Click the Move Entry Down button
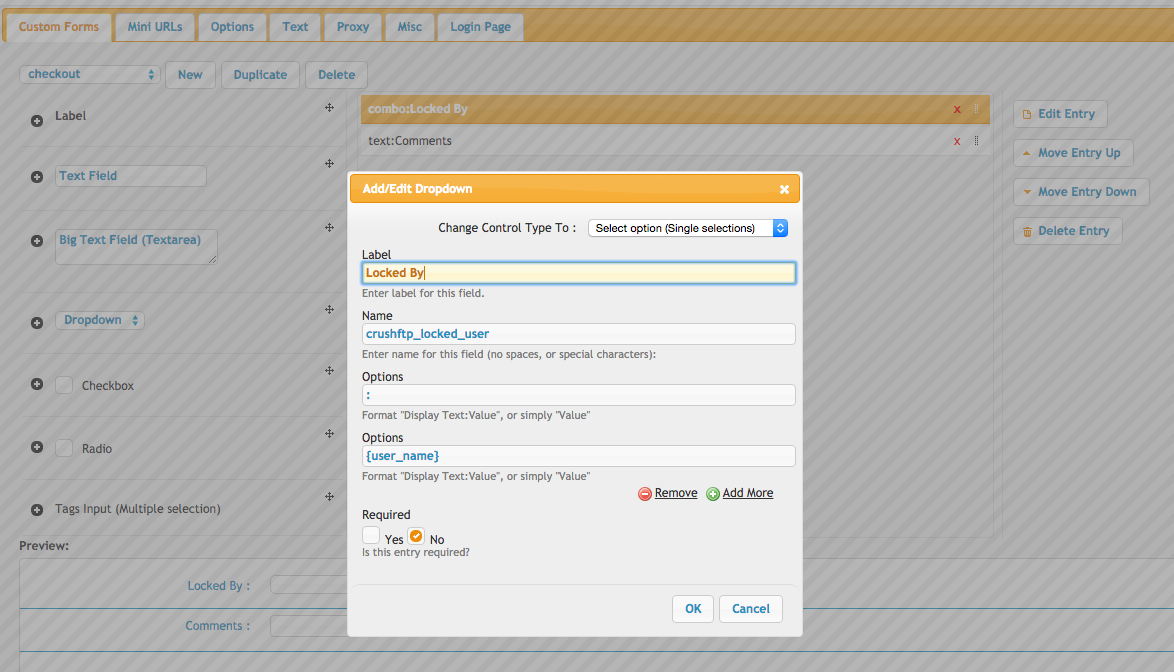This screenshot has height=672, width=1174. [x=1081, y=192]
